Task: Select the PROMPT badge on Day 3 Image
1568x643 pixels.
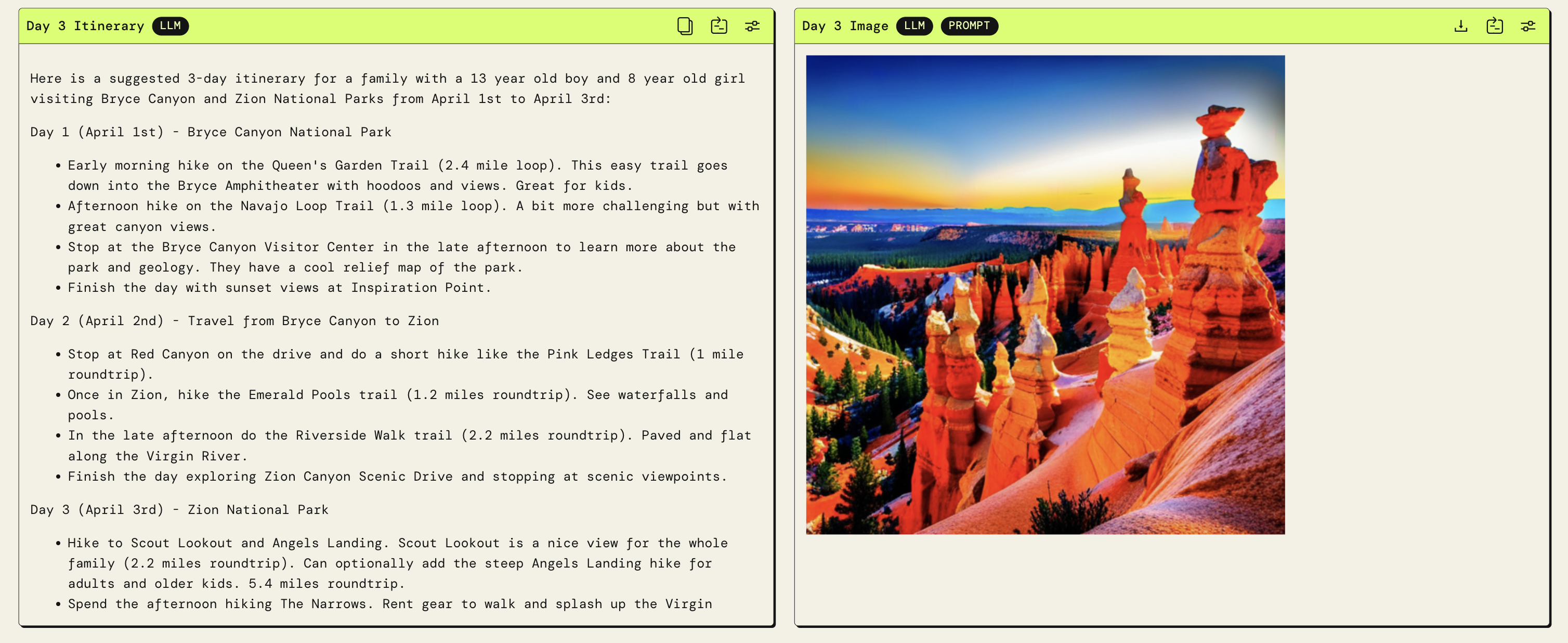Action: click(969, 25)
